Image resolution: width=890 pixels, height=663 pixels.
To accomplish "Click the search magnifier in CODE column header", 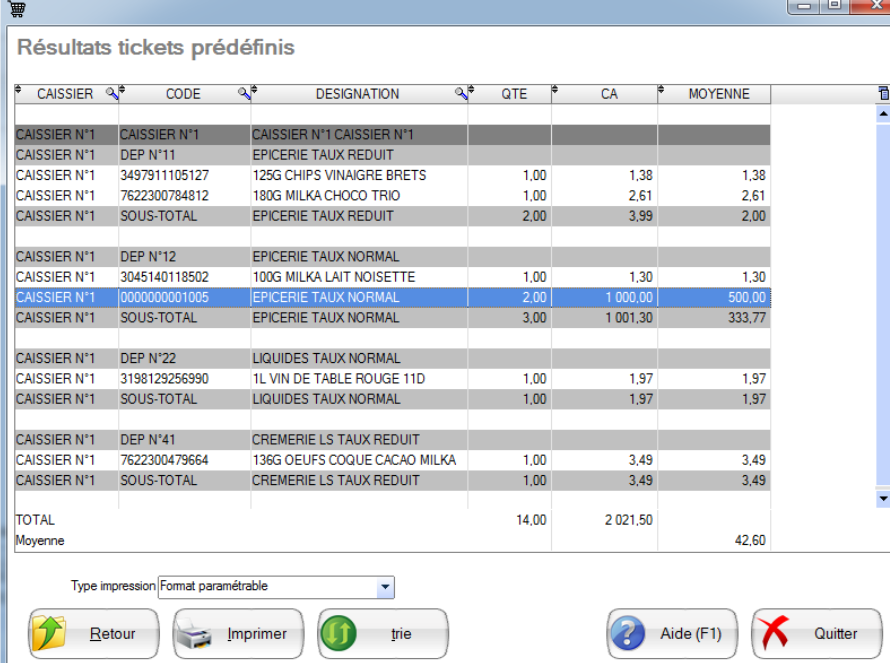I will 243,94.
